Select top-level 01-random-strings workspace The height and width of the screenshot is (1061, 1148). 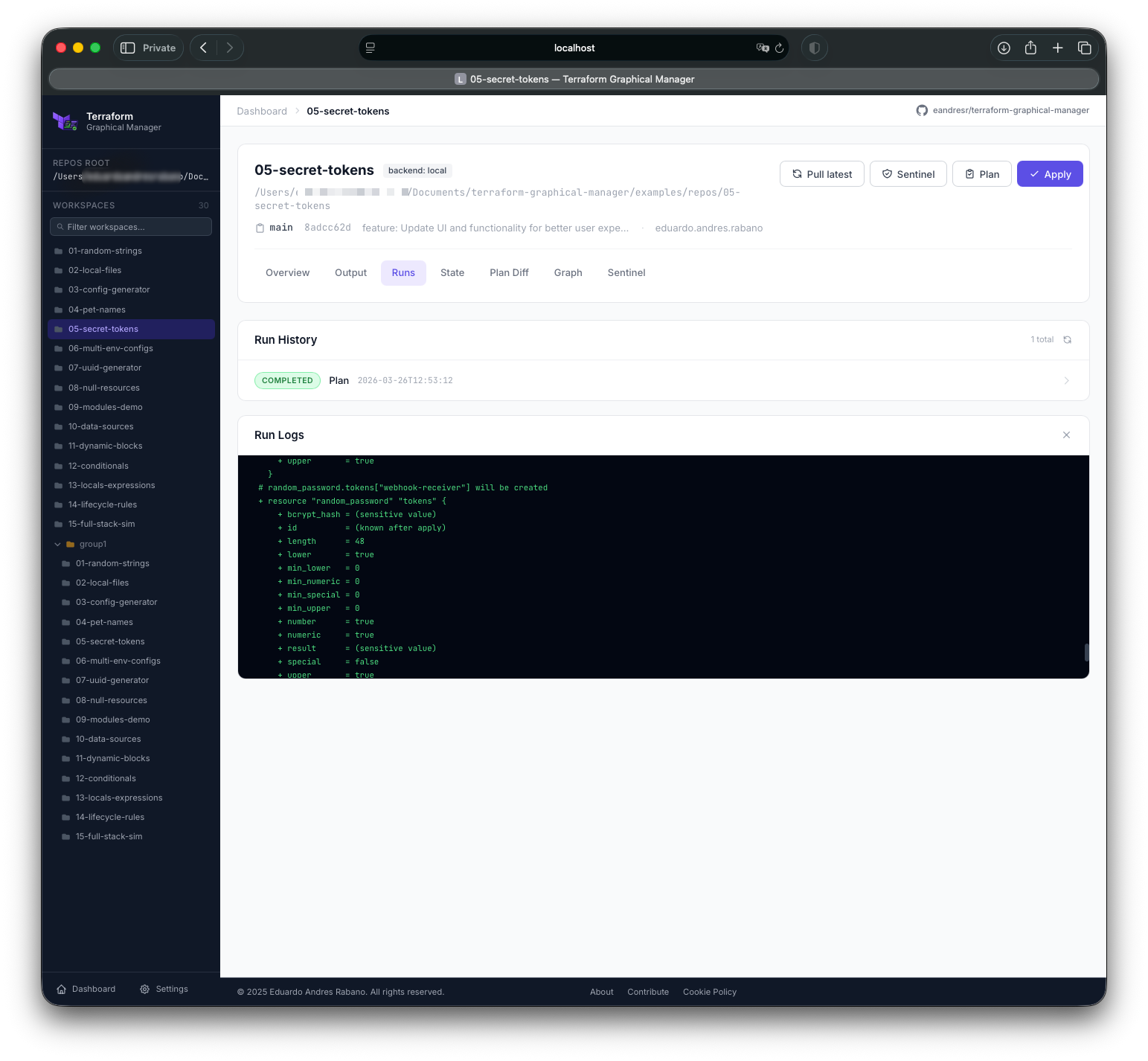coord(131,251)
